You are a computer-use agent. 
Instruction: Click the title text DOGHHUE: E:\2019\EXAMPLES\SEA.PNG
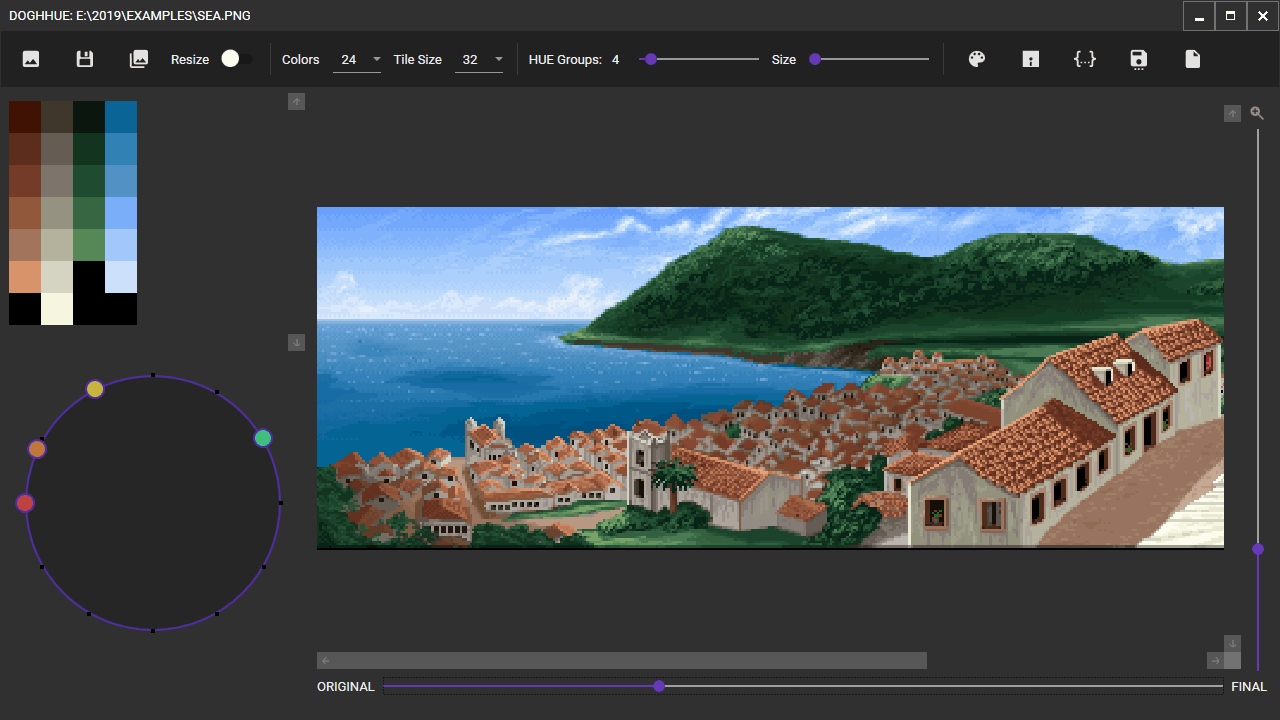point(129,16)
